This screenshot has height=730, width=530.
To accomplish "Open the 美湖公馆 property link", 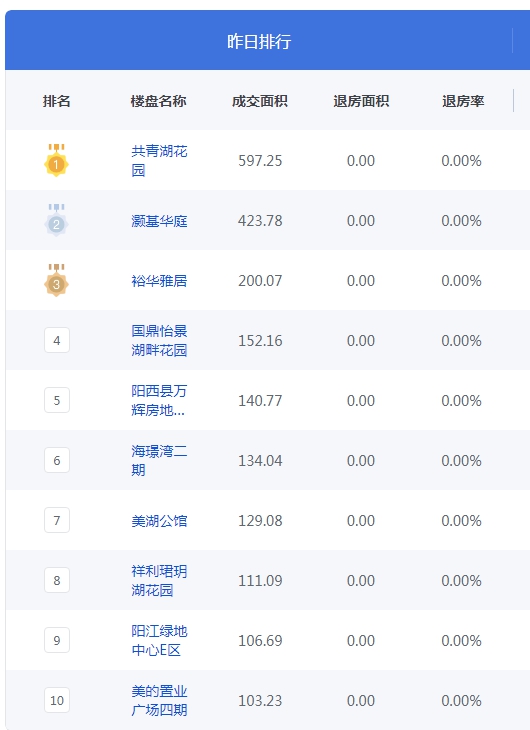I will (159, 520).
